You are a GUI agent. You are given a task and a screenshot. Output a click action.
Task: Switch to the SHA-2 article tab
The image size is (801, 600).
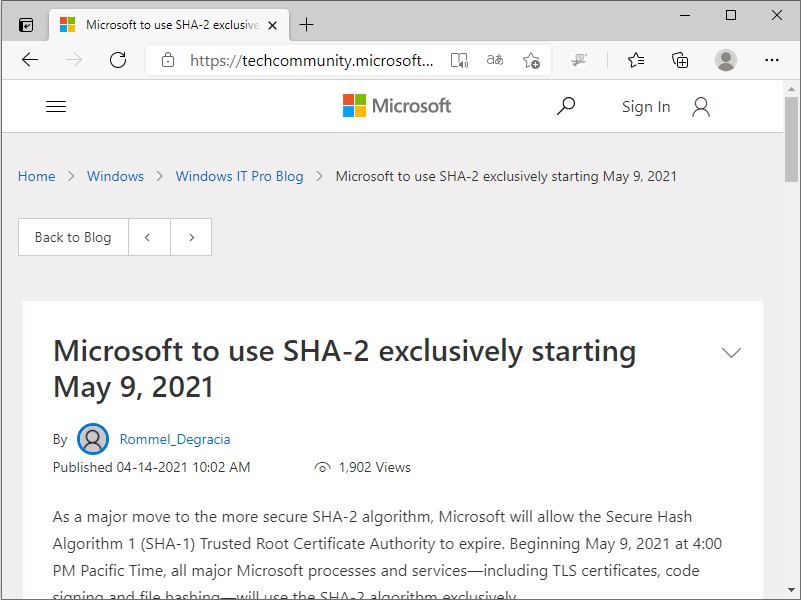160,24
